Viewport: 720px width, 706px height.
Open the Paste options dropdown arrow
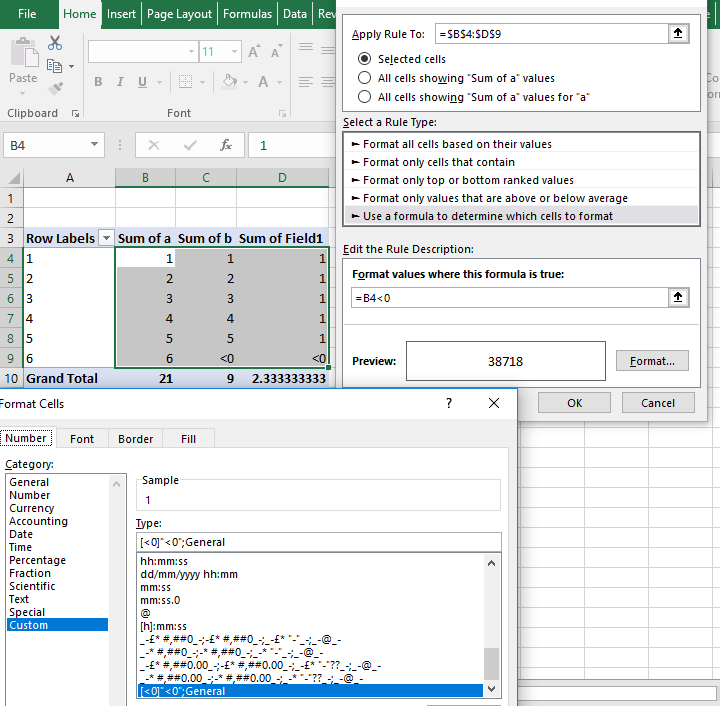click(x=22, y=93)
